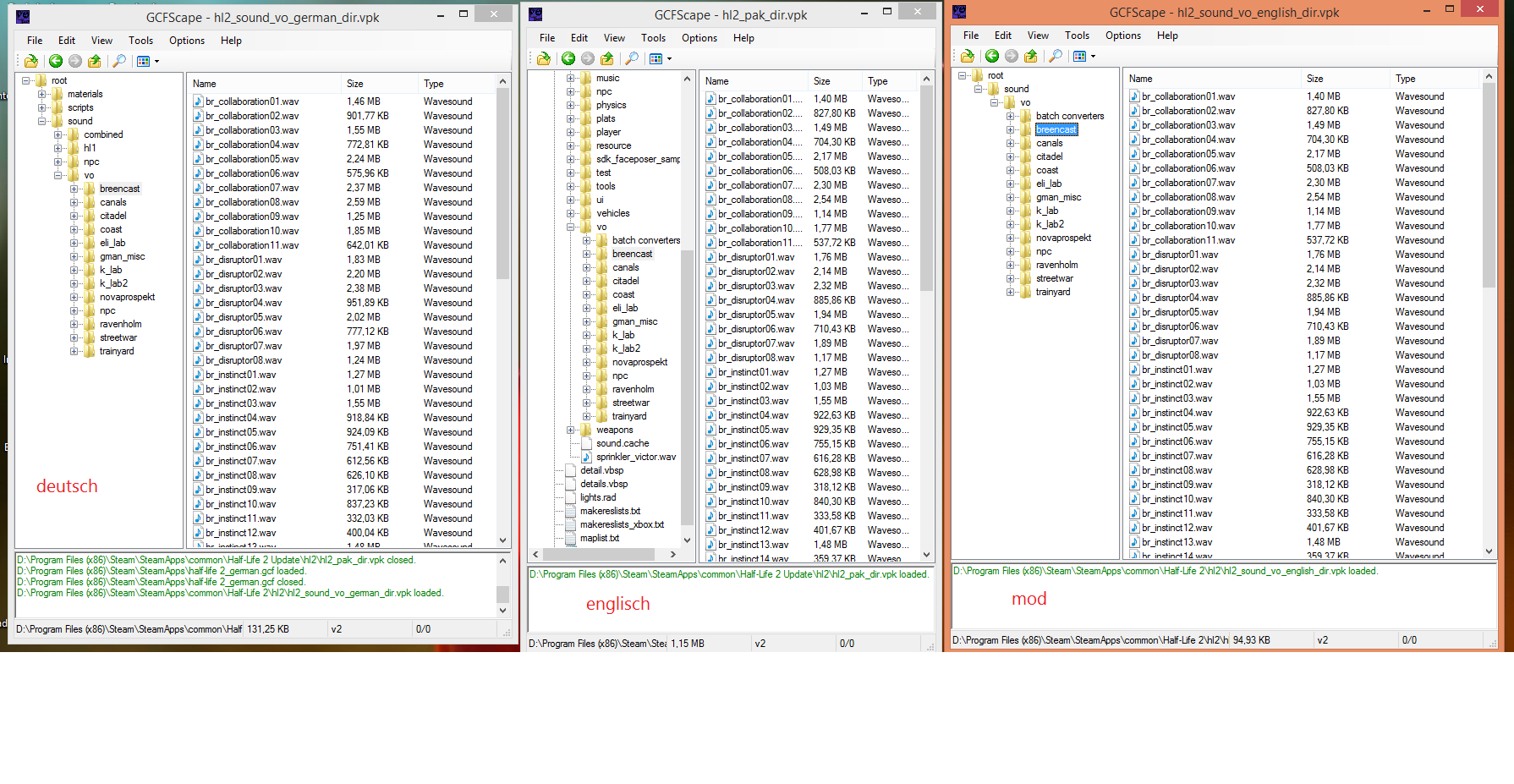This screenshot has height=784, width=1514.
Task: Click the lights.rad file icon in the hl2_pak_dir tree
Action: point(570,497)
